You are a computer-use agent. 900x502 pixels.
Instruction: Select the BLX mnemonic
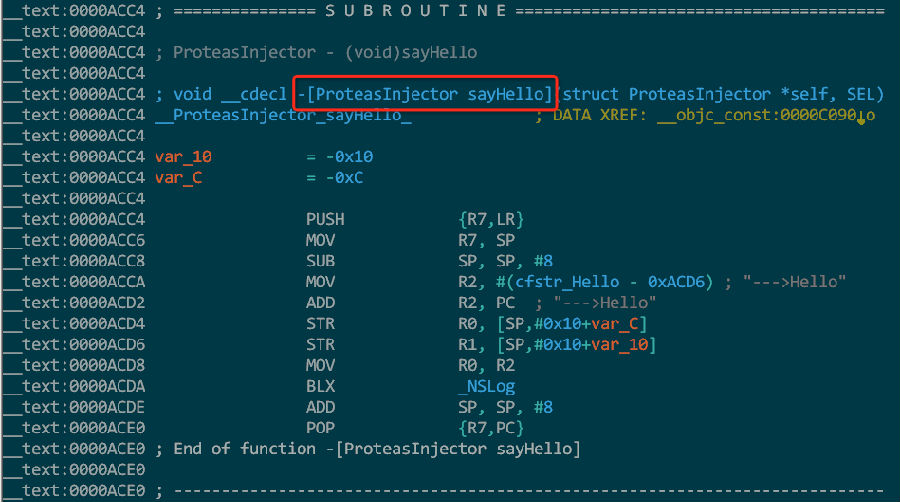(x=319, y=386)
